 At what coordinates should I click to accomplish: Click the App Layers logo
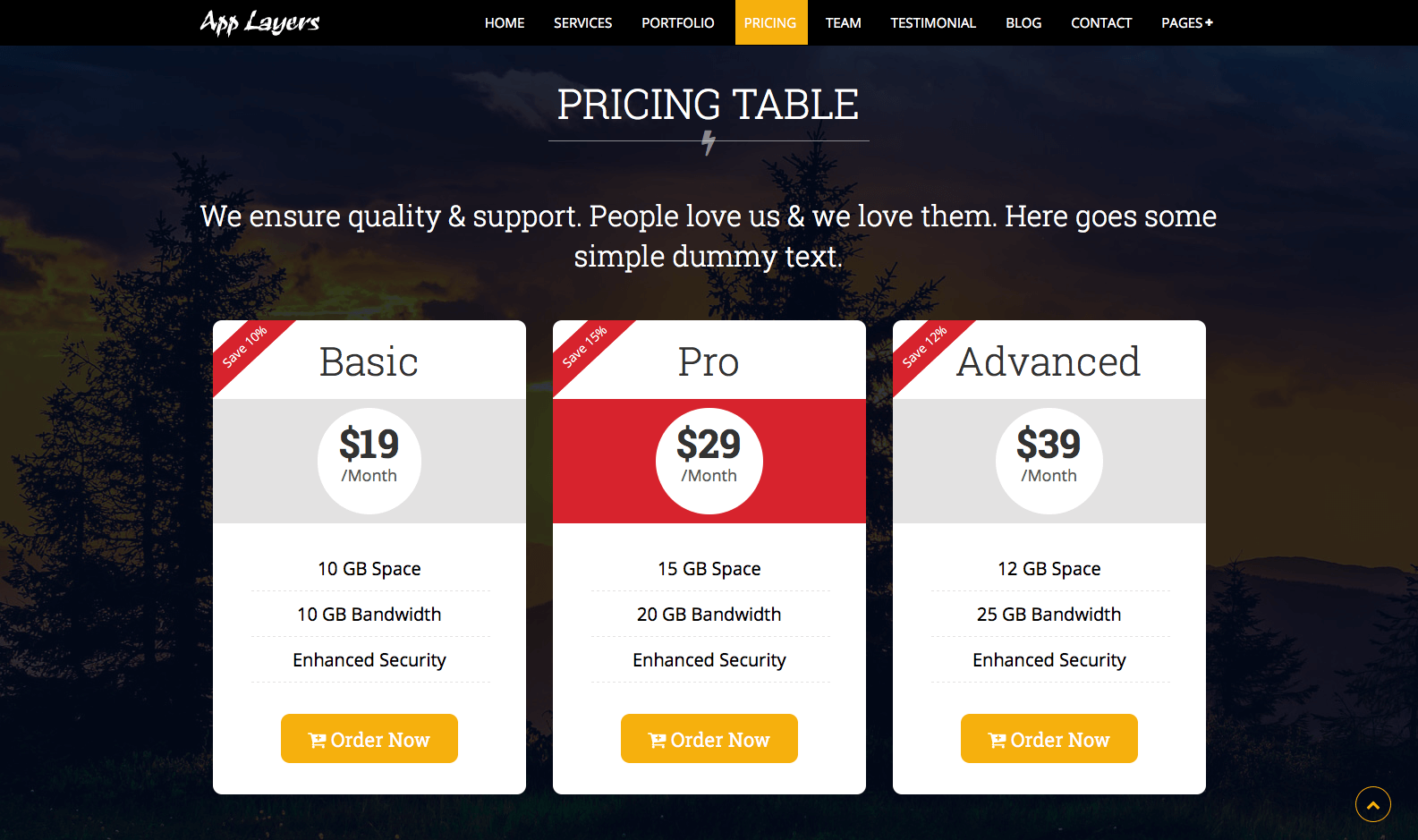click(x=259, y=22)
